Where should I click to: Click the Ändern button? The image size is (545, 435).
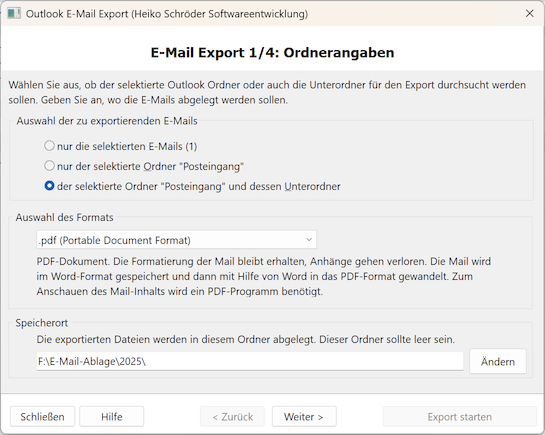(x=498, y=361)
